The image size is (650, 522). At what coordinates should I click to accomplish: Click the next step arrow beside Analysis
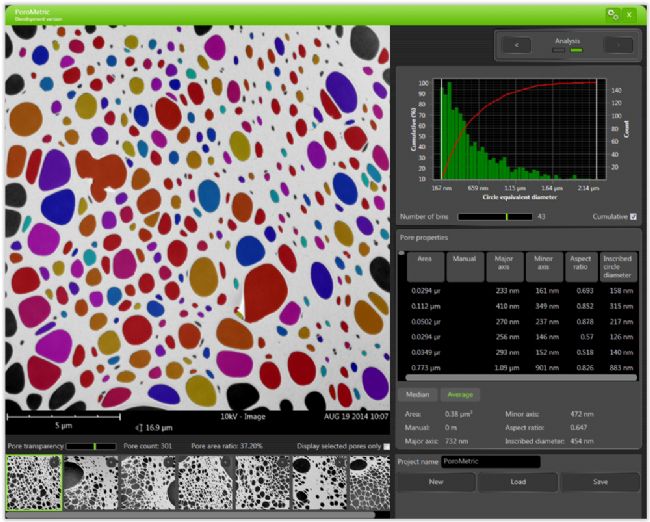pos(619,45)
